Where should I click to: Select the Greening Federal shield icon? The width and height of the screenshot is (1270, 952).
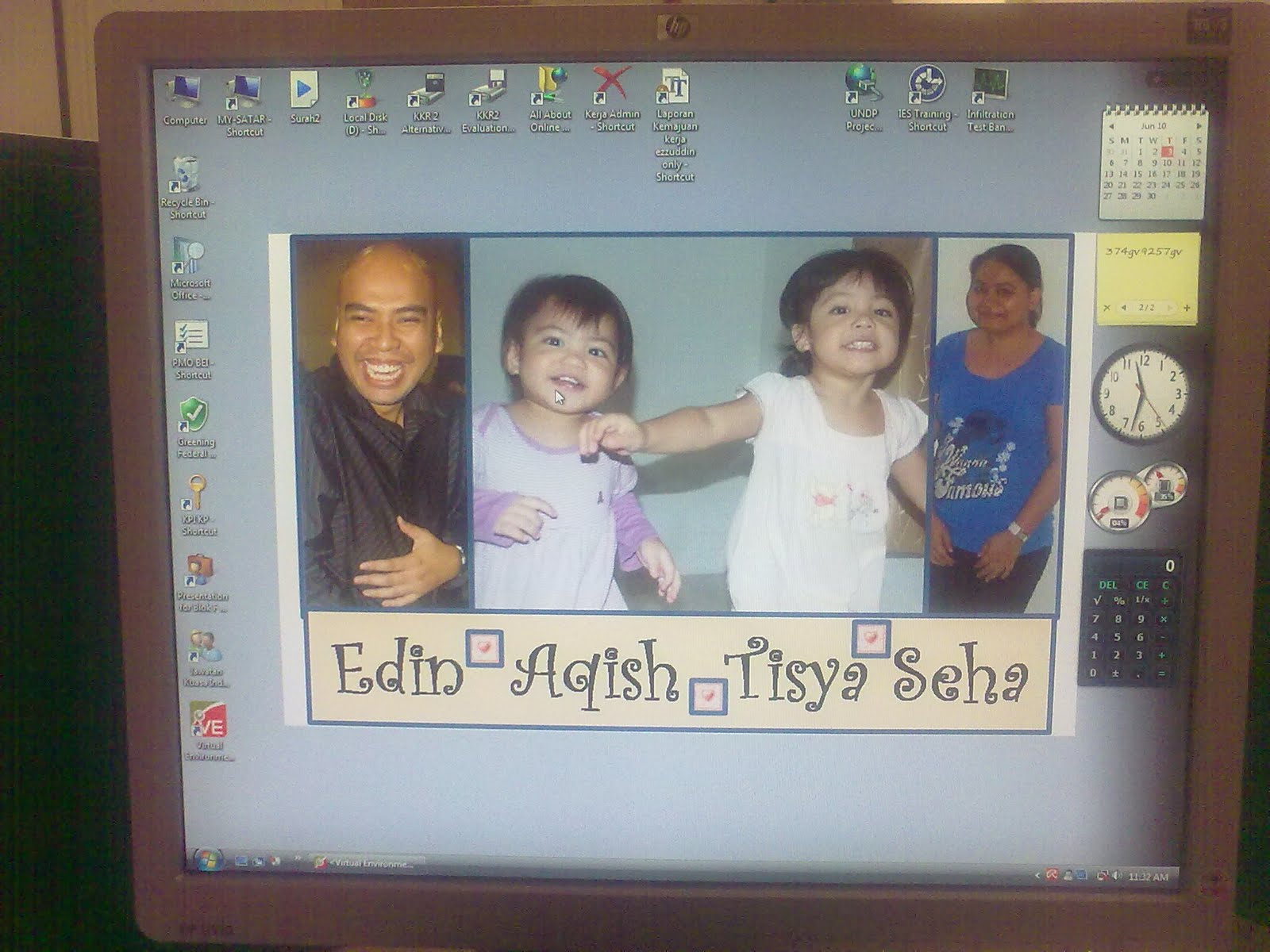click(195, 428)
